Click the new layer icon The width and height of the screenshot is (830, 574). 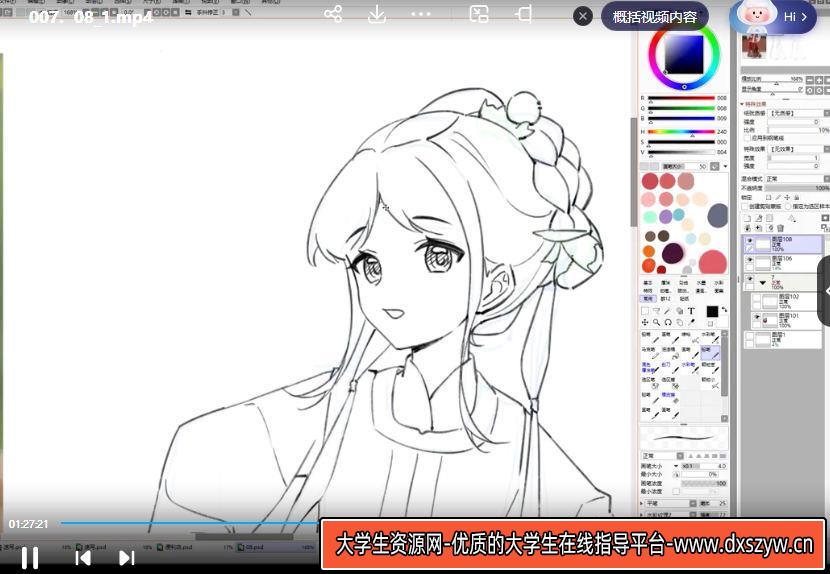pos(747,218)
